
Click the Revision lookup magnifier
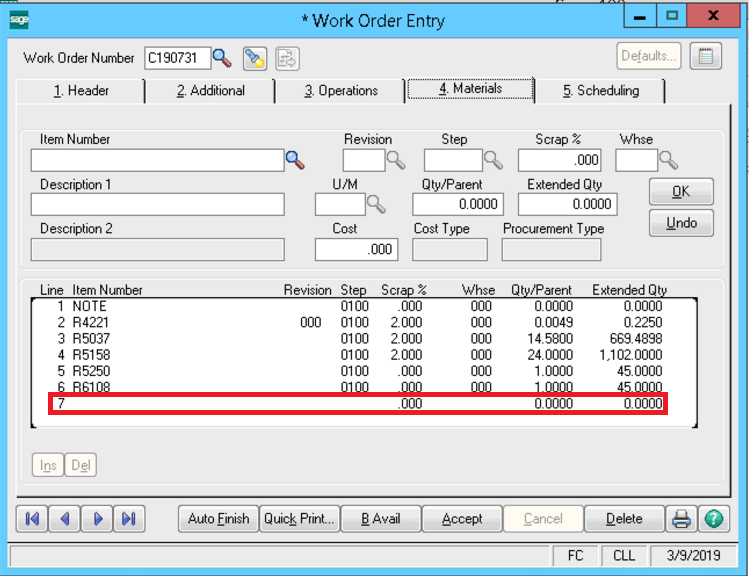tap(396, 160)
